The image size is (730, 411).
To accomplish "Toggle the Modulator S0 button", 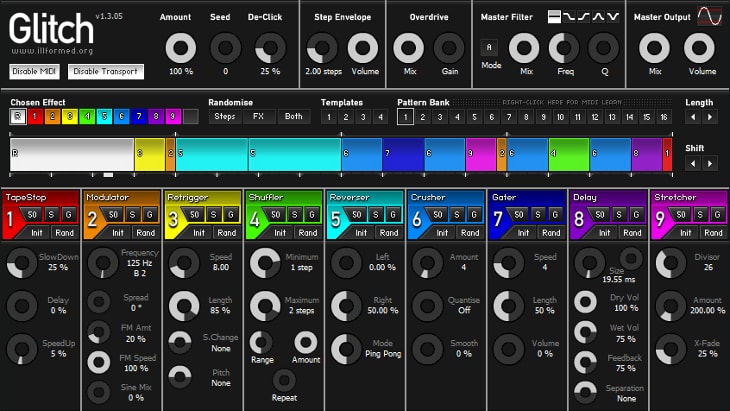I will click(113, 215).
